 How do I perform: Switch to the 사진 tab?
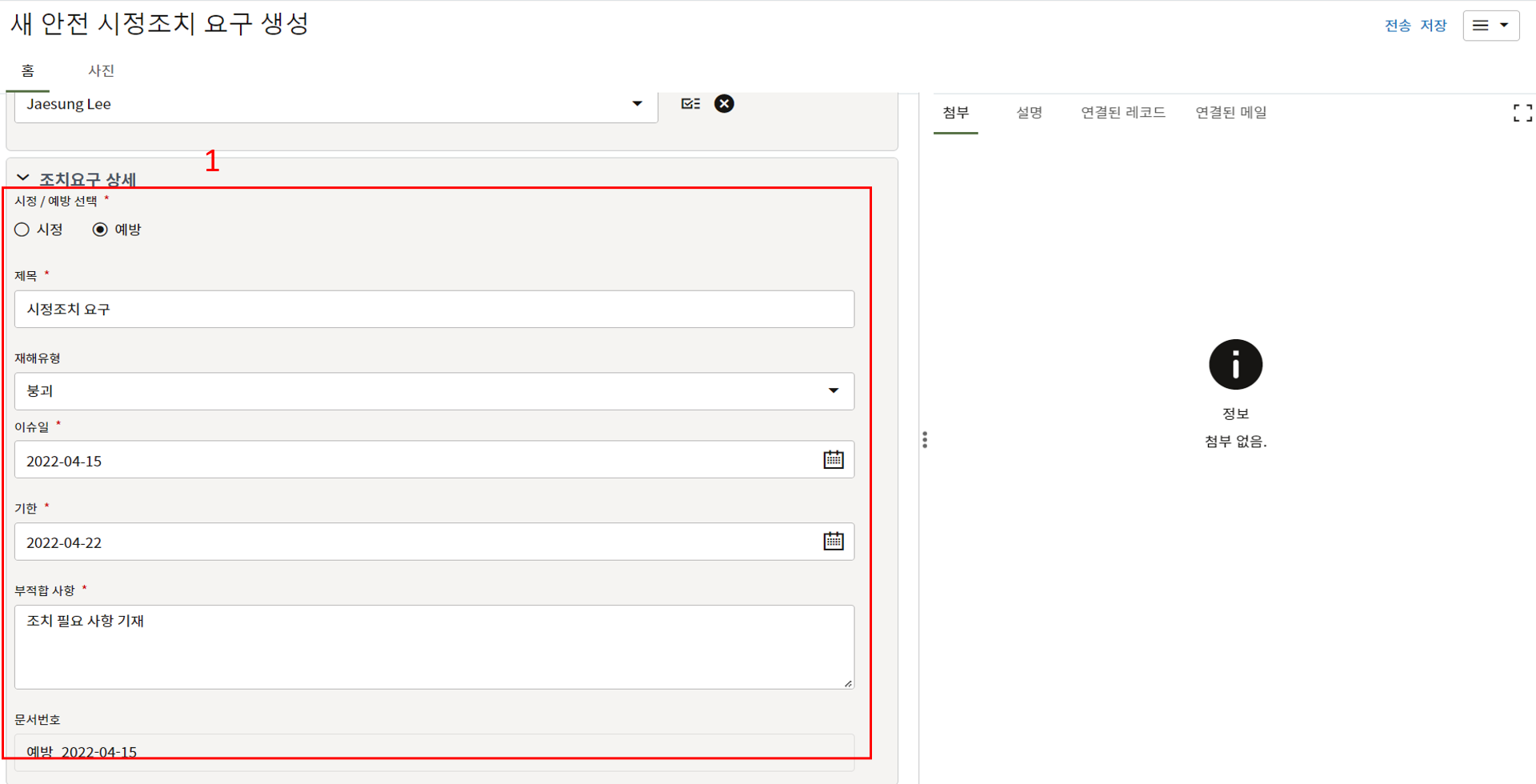click(101, 71)
